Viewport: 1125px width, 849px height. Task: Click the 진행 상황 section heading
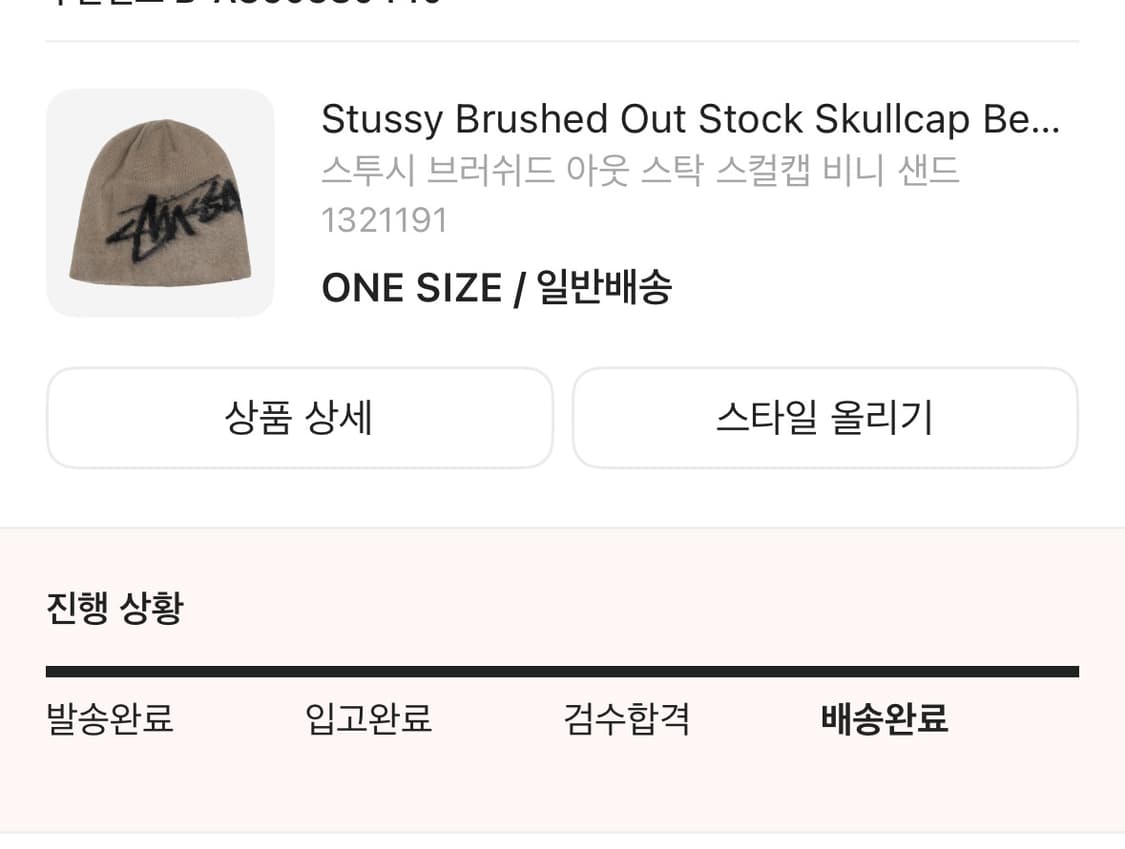pos(115,608)
